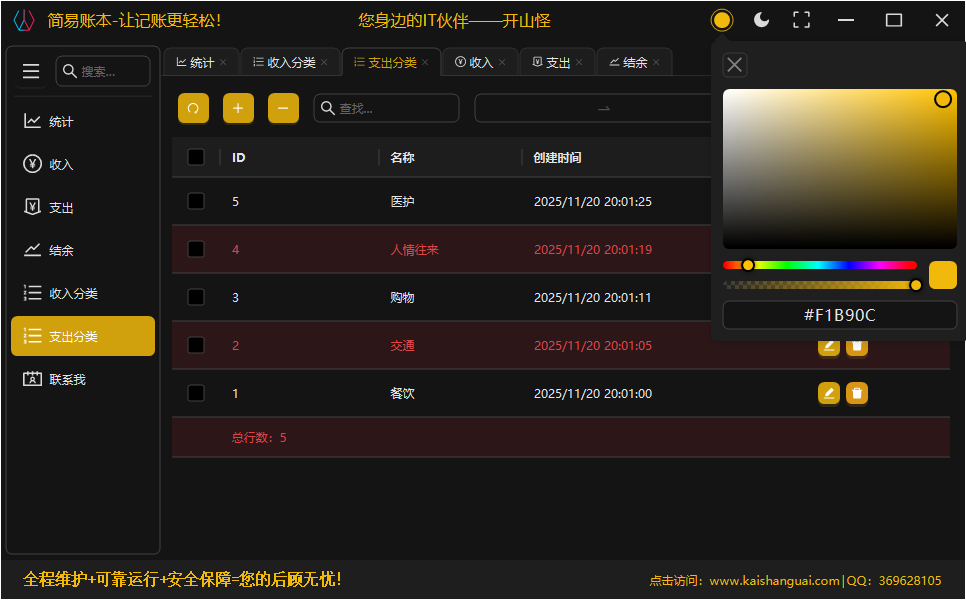Click the opacity slider handle
The image size is (966, 600).
[x=916, y=285]
